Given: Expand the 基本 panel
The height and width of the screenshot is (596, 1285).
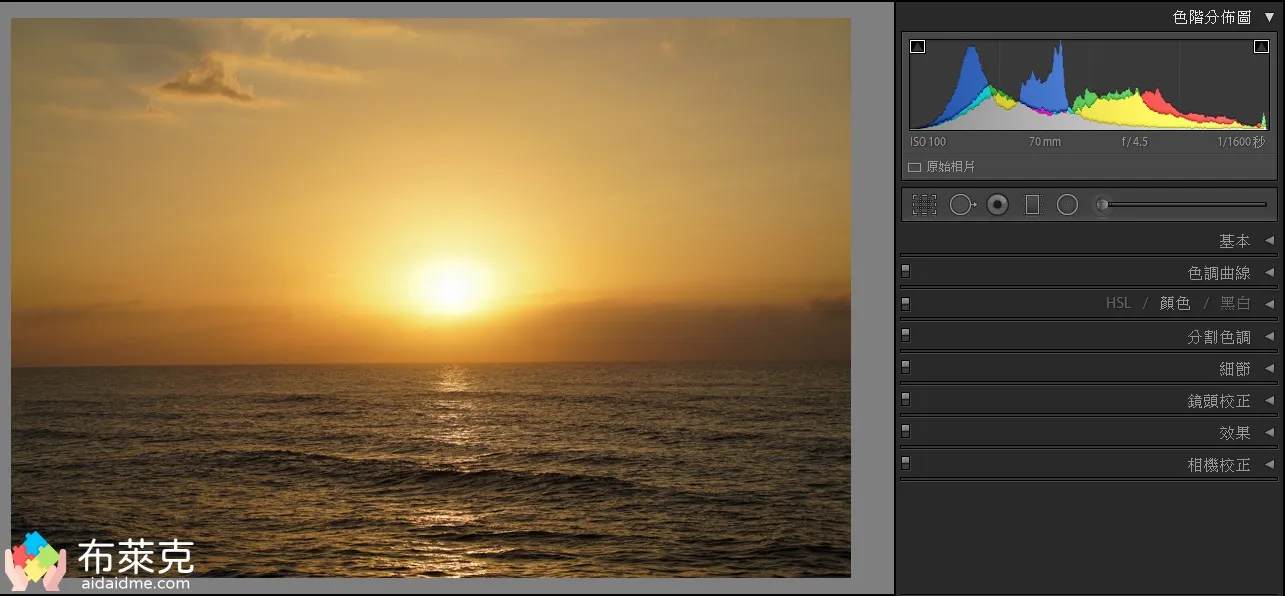Looking at the screenshot, I should click(x=1234, y=241).
